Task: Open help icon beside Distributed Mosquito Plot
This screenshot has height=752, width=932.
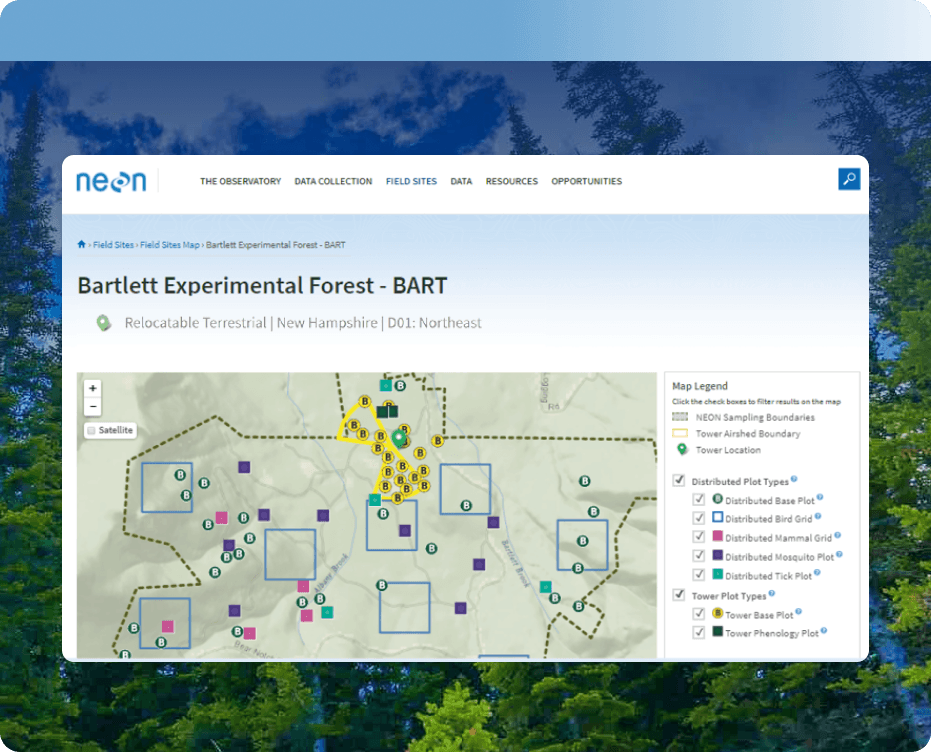Action: tap(839, 554)
